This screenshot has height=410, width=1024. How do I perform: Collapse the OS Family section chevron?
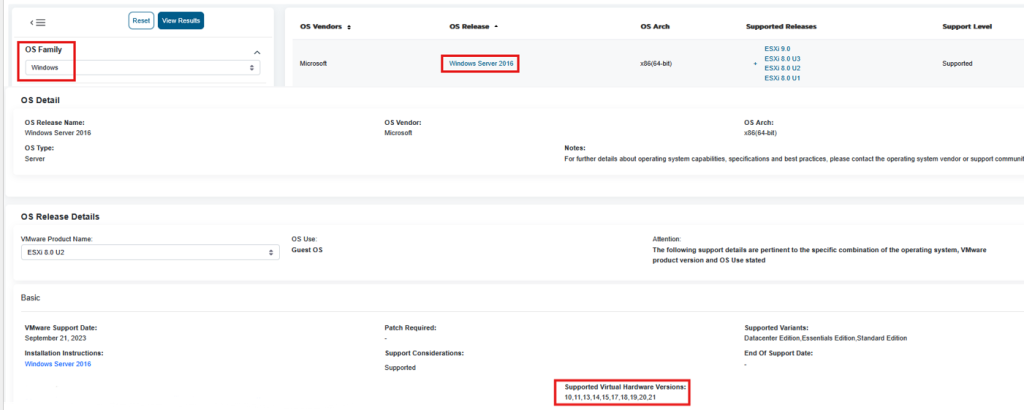(x=257, y=51)
